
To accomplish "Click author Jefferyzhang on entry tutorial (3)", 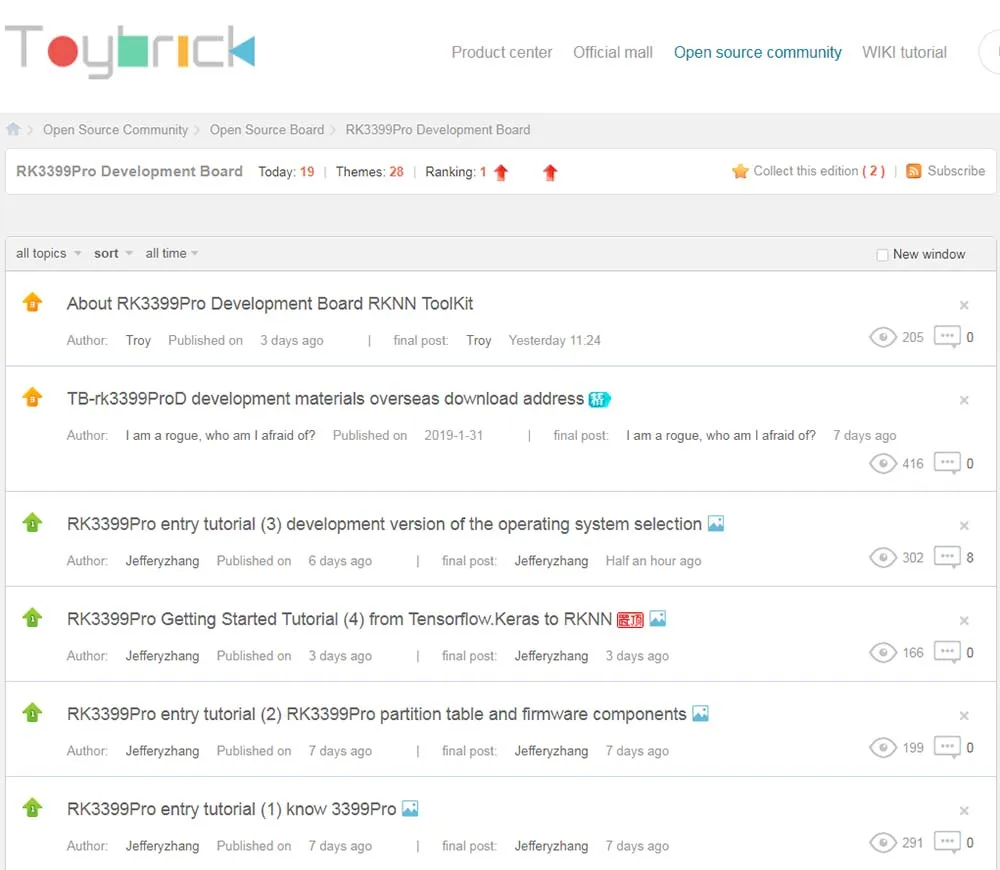I will [x=162, y=561].
